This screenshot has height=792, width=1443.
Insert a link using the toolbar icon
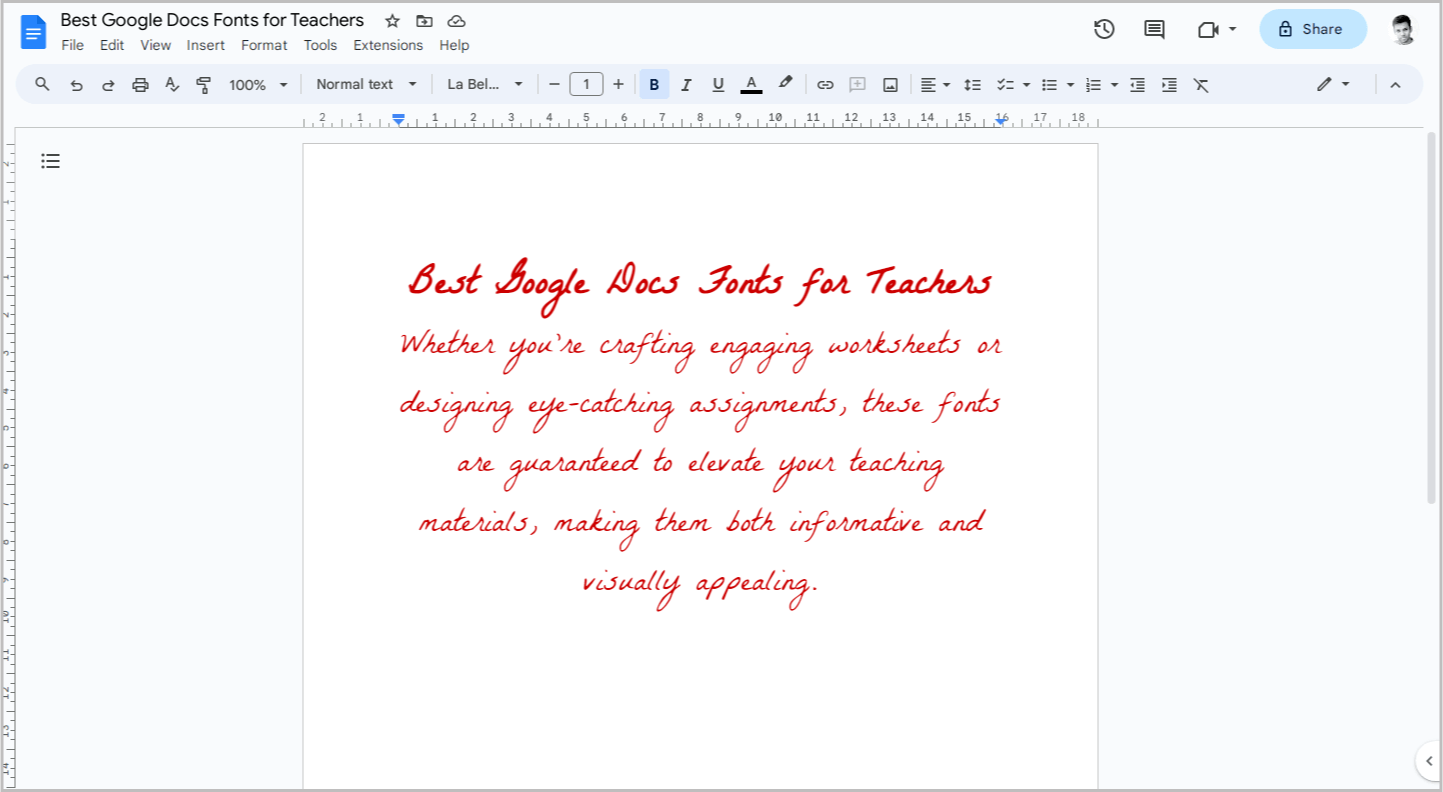825,84
